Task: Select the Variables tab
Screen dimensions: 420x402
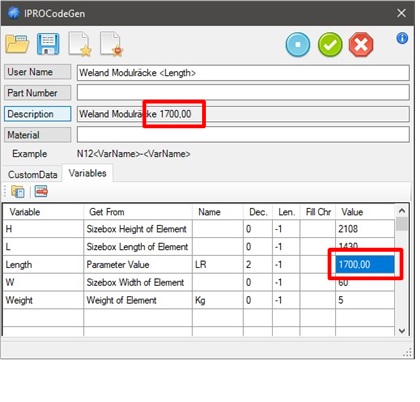Action: [87, 173]
